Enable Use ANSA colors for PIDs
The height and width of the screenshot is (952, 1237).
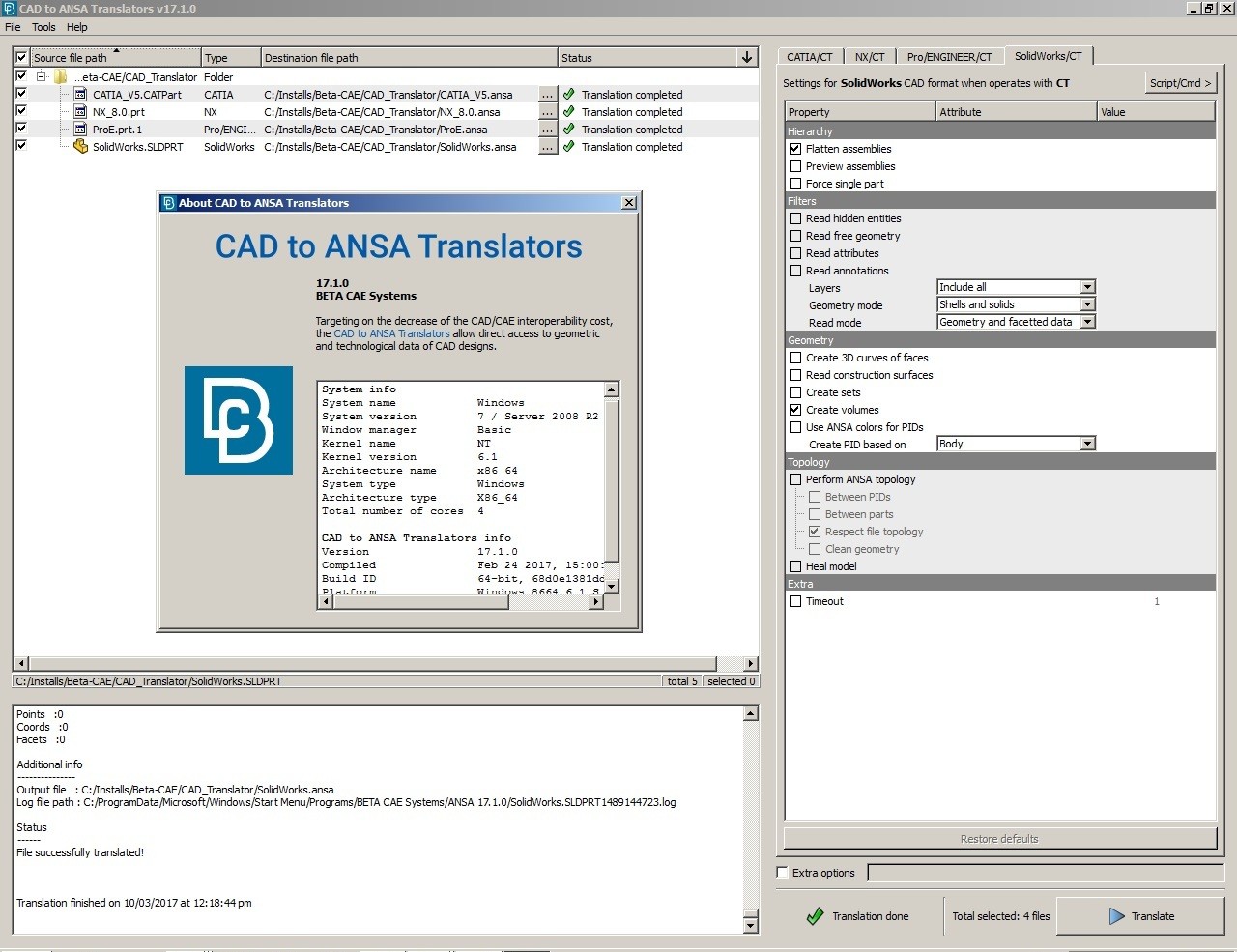tap(795, 427)
